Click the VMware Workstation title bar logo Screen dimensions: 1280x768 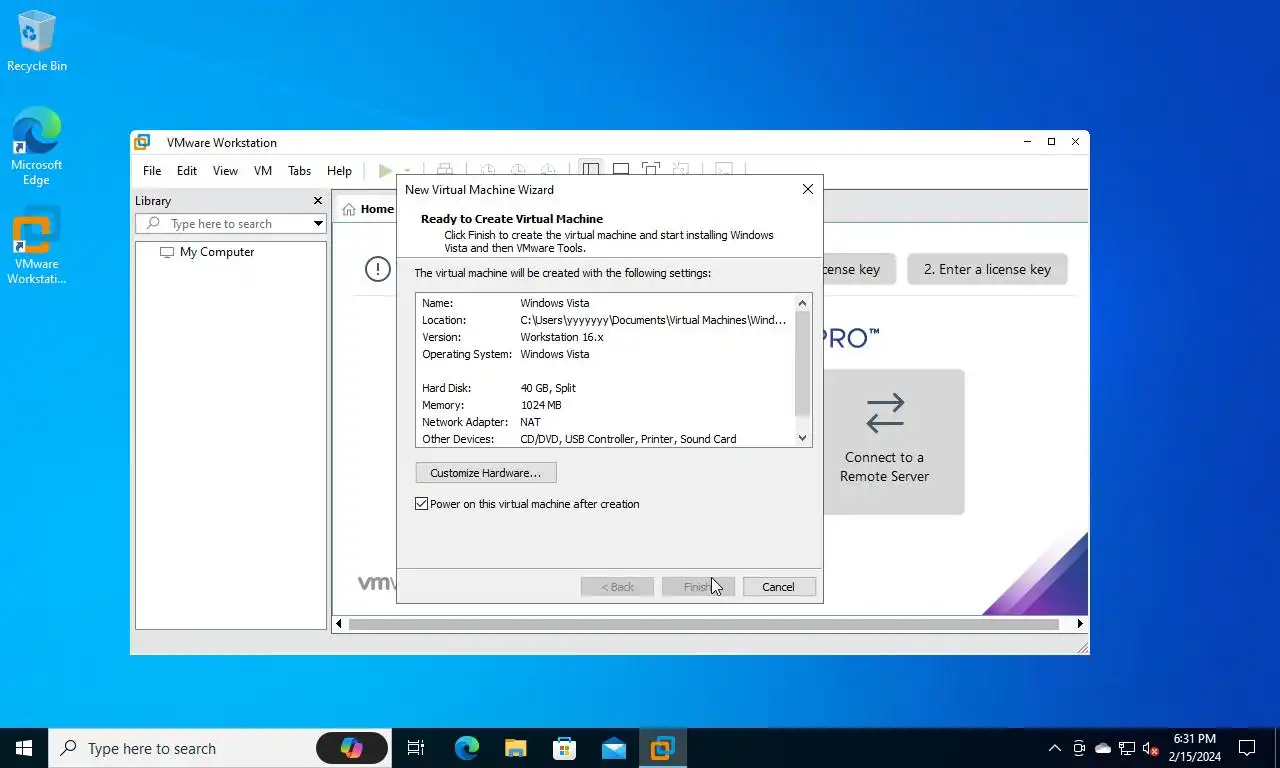pos(143,142)
